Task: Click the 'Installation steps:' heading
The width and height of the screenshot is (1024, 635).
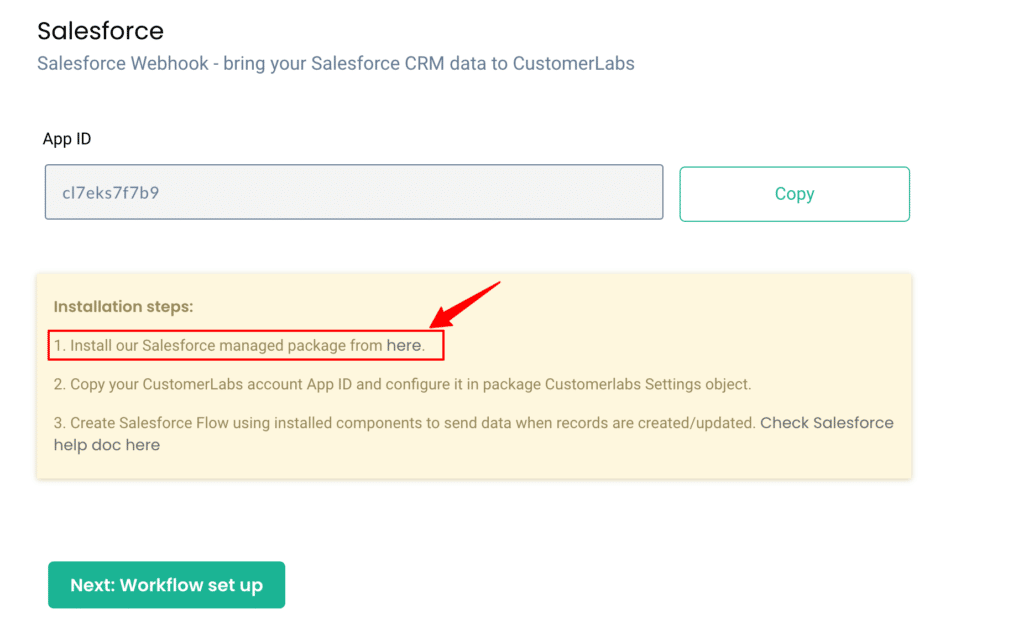Action: pos(123,307)
